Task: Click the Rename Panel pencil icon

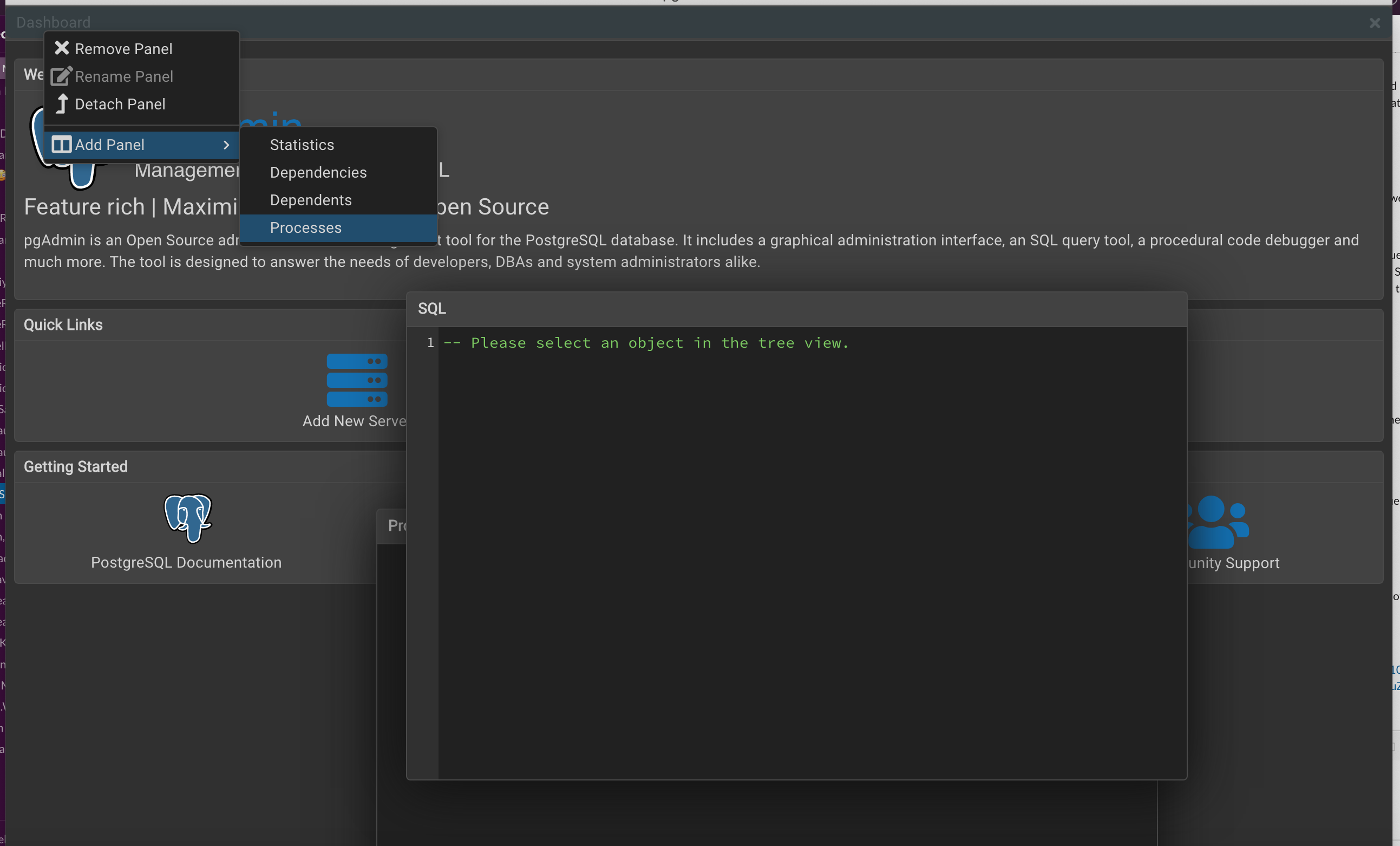Action: coord(61,76)
